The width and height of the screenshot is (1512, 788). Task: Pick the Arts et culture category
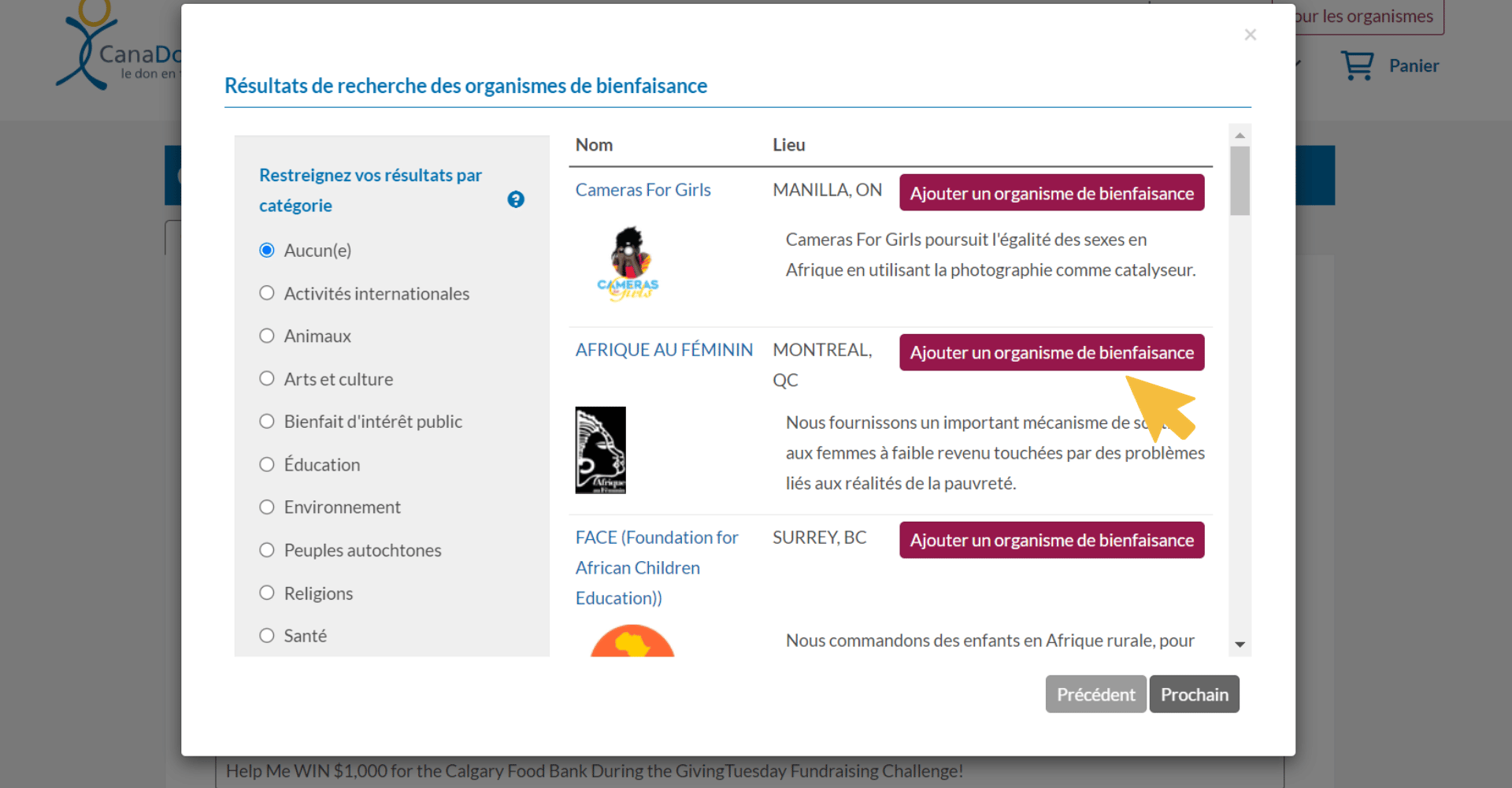pos(267,379)
